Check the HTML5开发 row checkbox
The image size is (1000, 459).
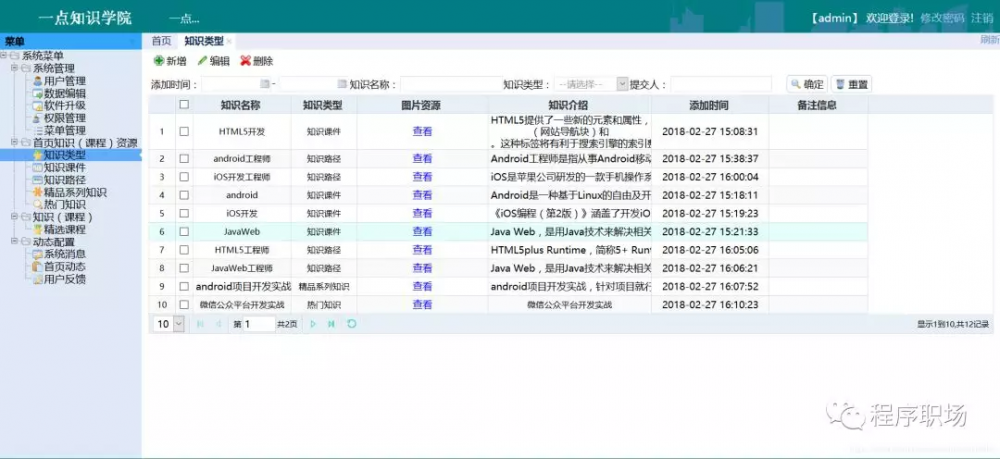184,131
